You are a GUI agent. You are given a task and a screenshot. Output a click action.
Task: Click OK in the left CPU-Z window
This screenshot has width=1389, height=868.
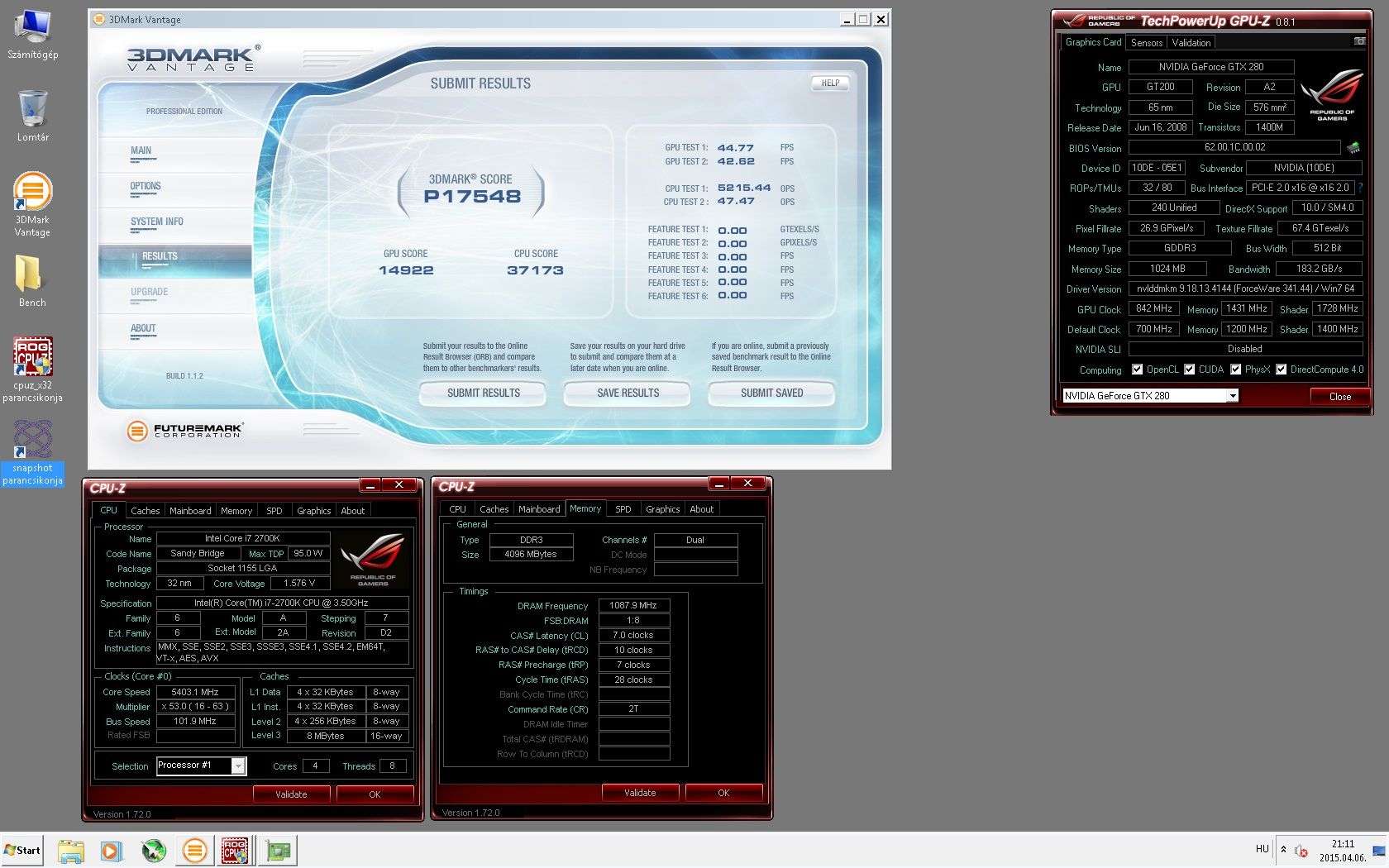[375, 794]
